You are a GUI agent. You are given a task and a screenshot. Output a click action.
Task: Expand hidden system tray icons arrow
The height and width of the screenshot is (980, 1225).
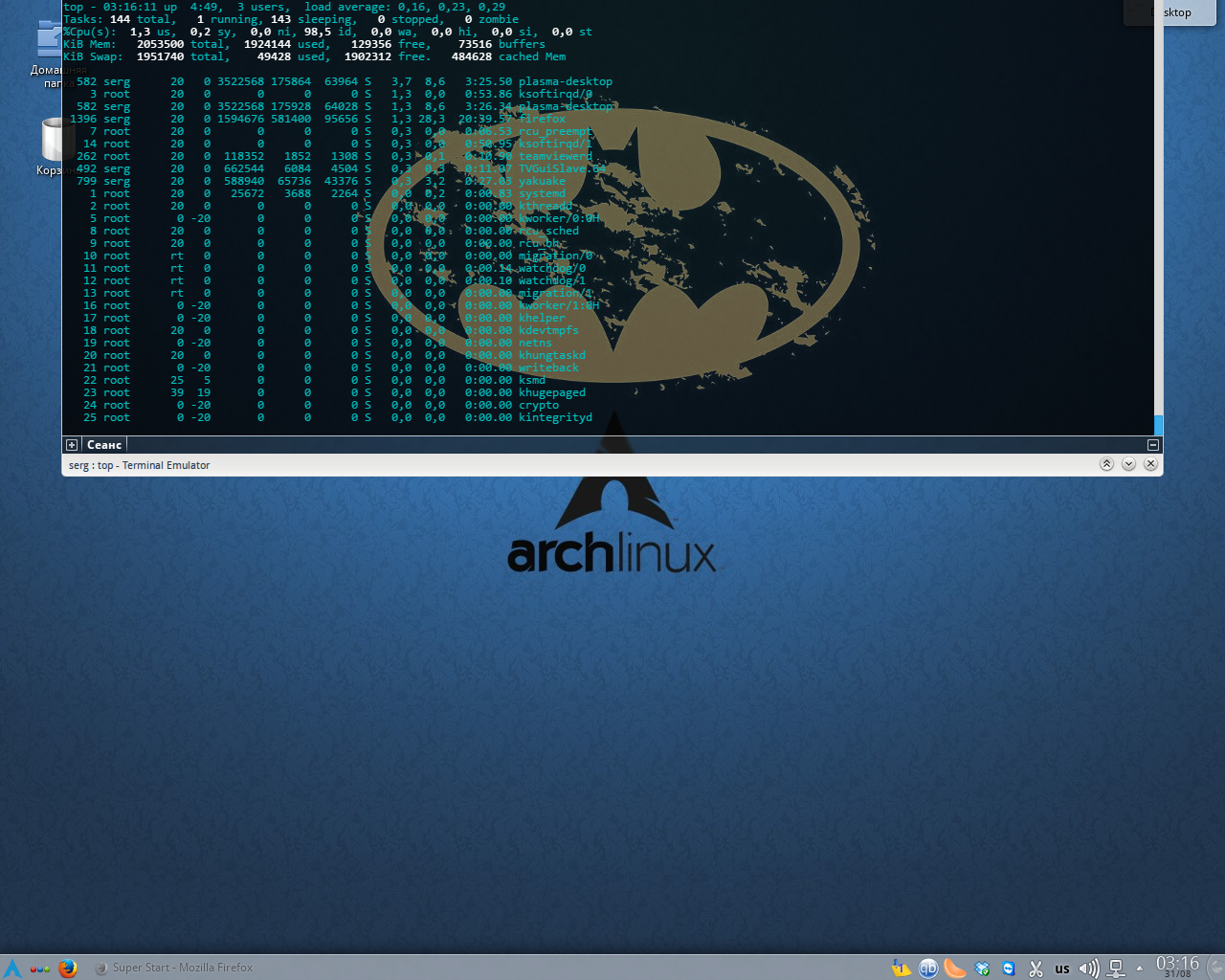coord(1140,969)
